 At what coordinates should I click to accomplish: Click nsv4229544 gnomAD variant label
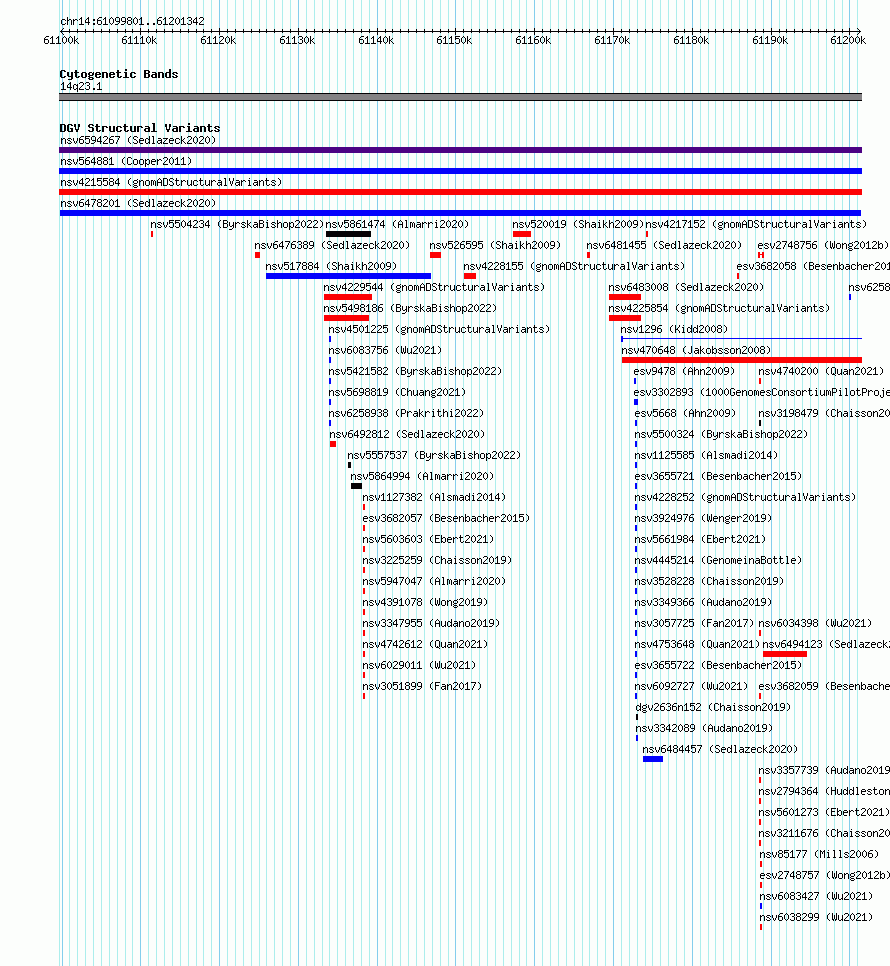coord(434,287)
